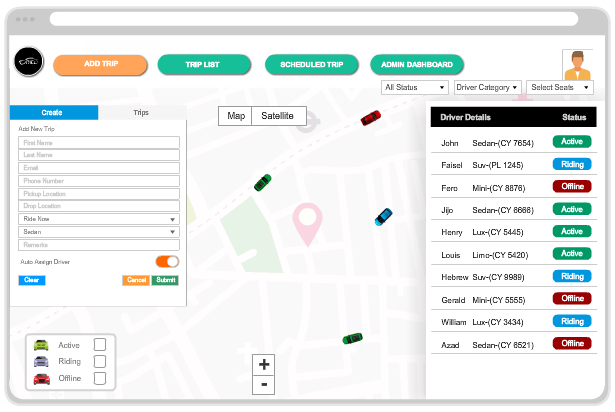Focus the Pickup Location field
This screenshot has width=615, height=412.
click(x=99, y=193)
